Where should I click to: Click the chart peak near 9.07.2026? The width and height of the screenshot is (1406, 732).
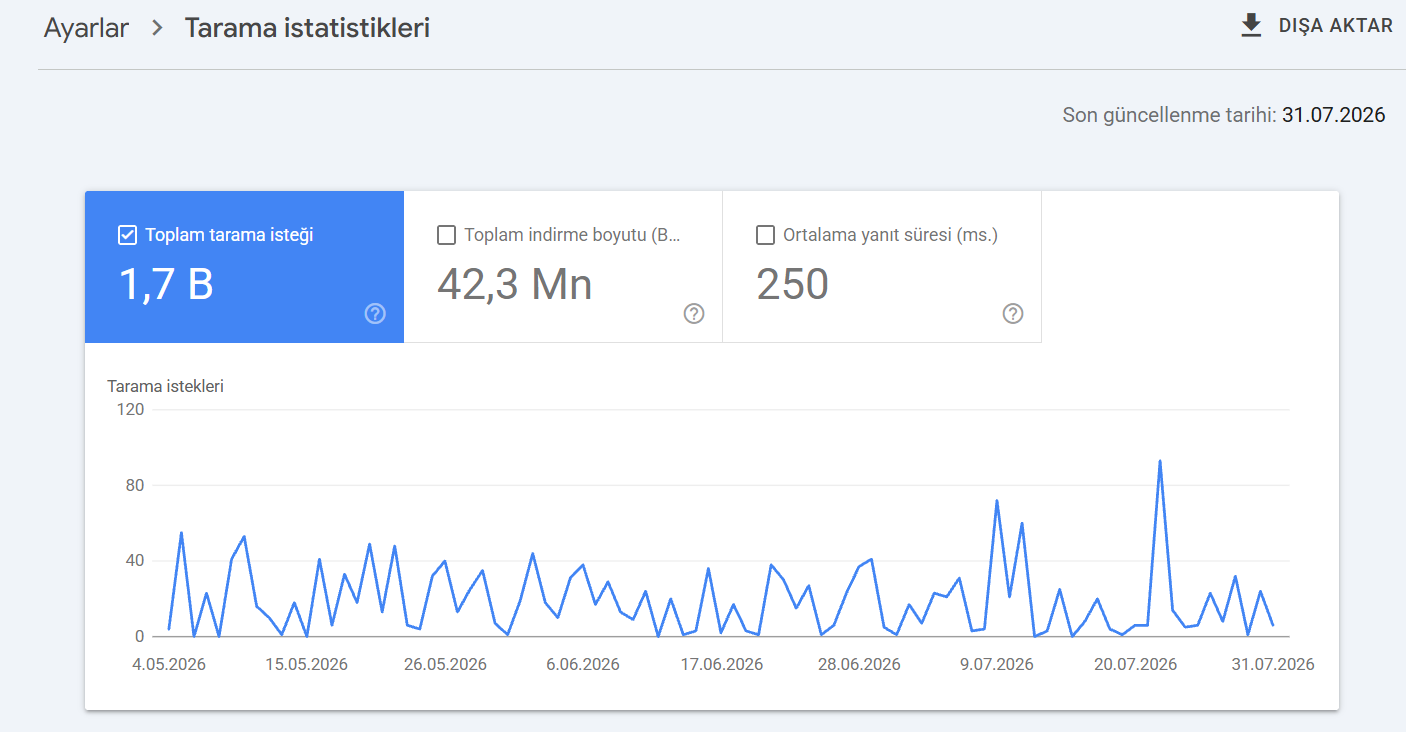997,500
